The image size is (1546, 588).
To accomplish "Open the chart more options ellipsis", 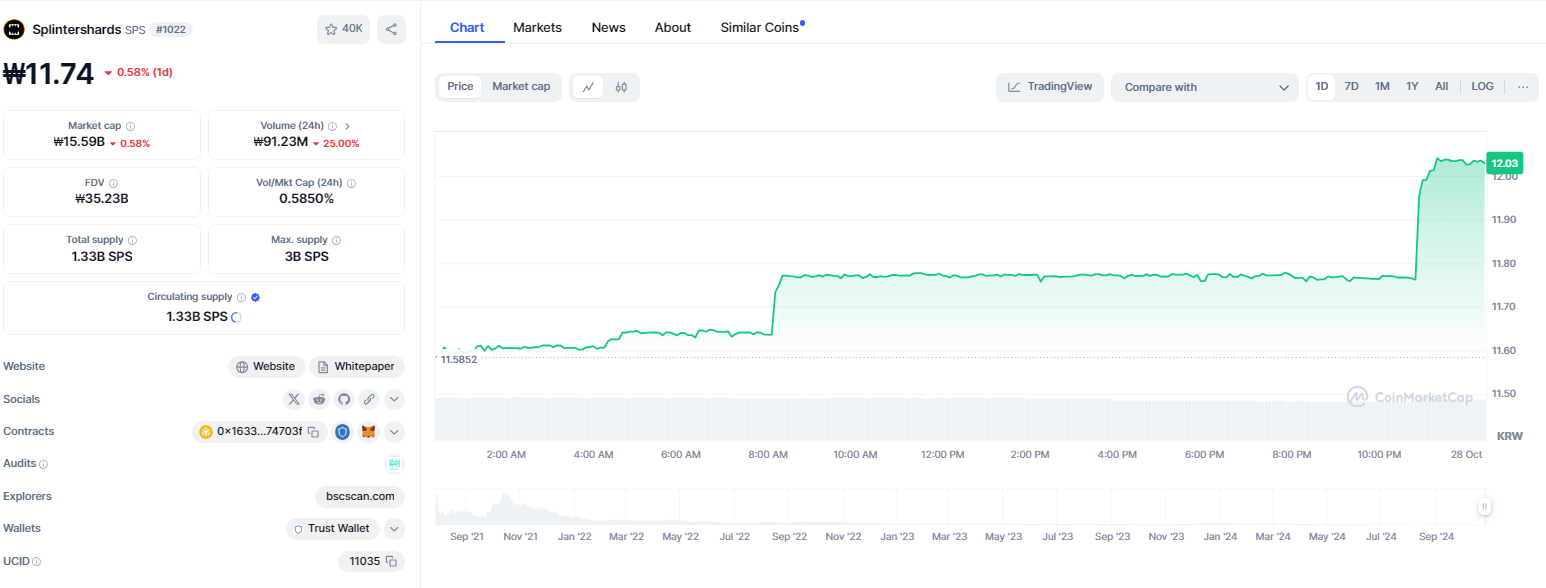I will click(1523, 87).
